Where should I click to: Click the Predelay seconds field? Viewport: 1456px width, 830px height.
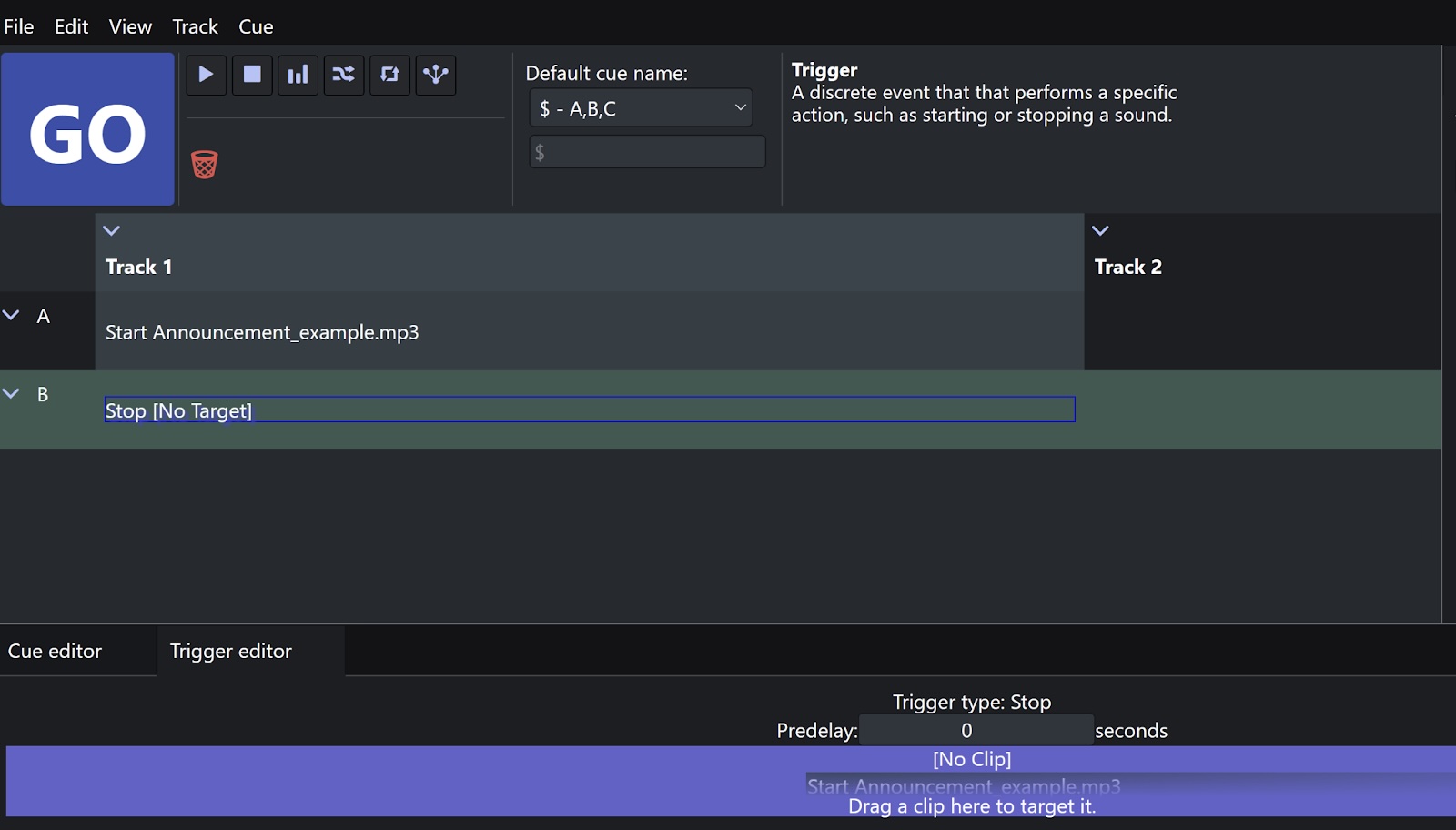(x=976, y=730)
